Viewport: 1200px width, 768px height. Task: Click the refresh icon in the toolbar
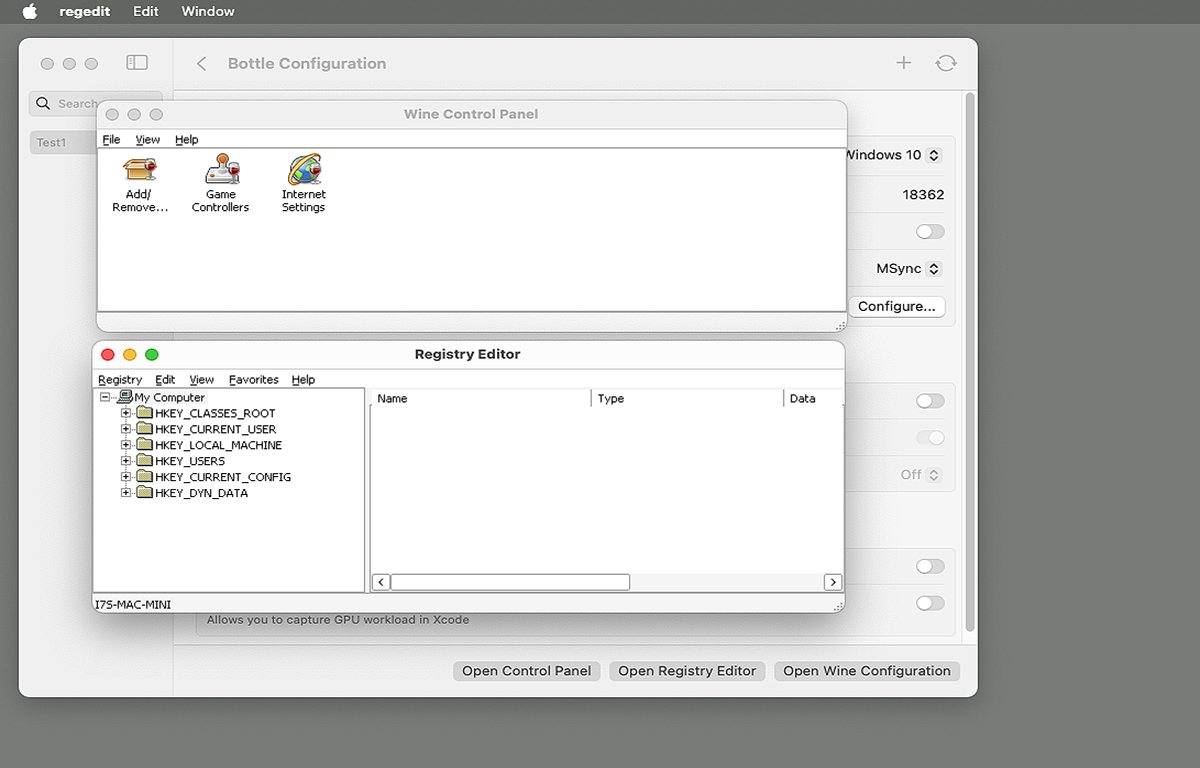coord(946,62)
